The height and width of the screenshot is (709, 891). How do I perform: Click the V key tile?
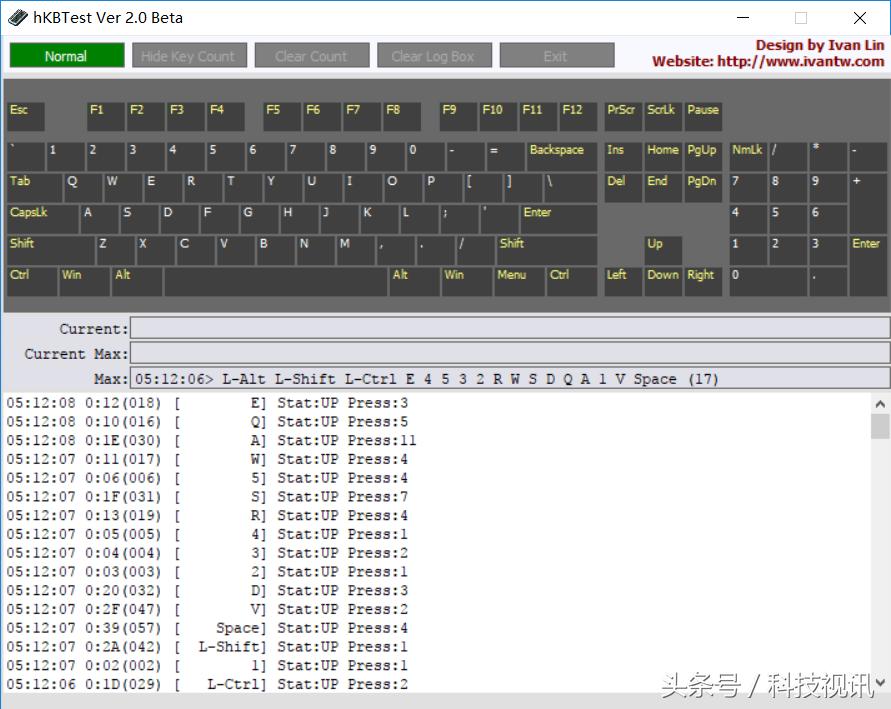(x=235, y=251)
